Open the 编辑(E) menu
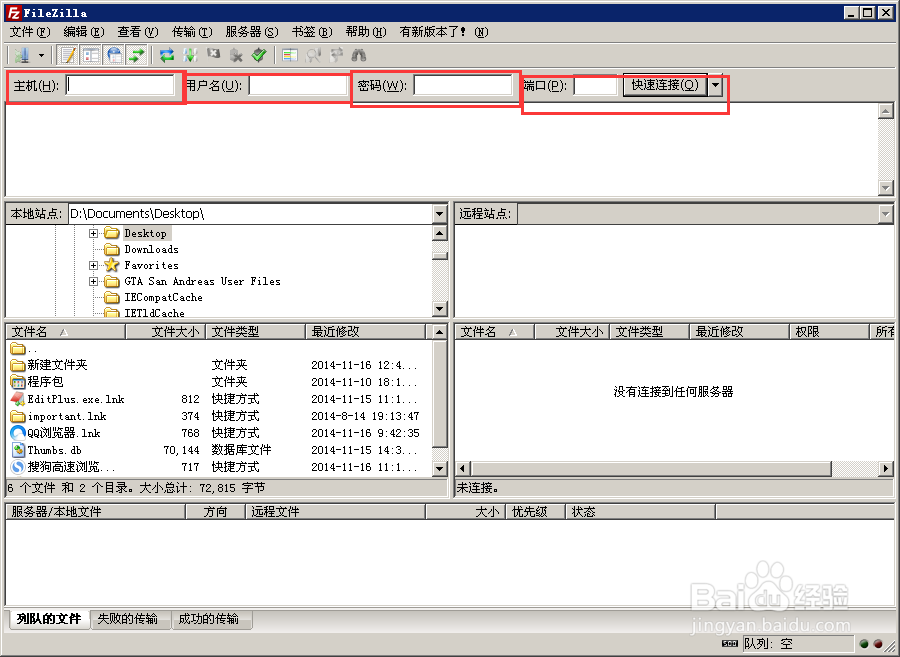 [84, 32]
